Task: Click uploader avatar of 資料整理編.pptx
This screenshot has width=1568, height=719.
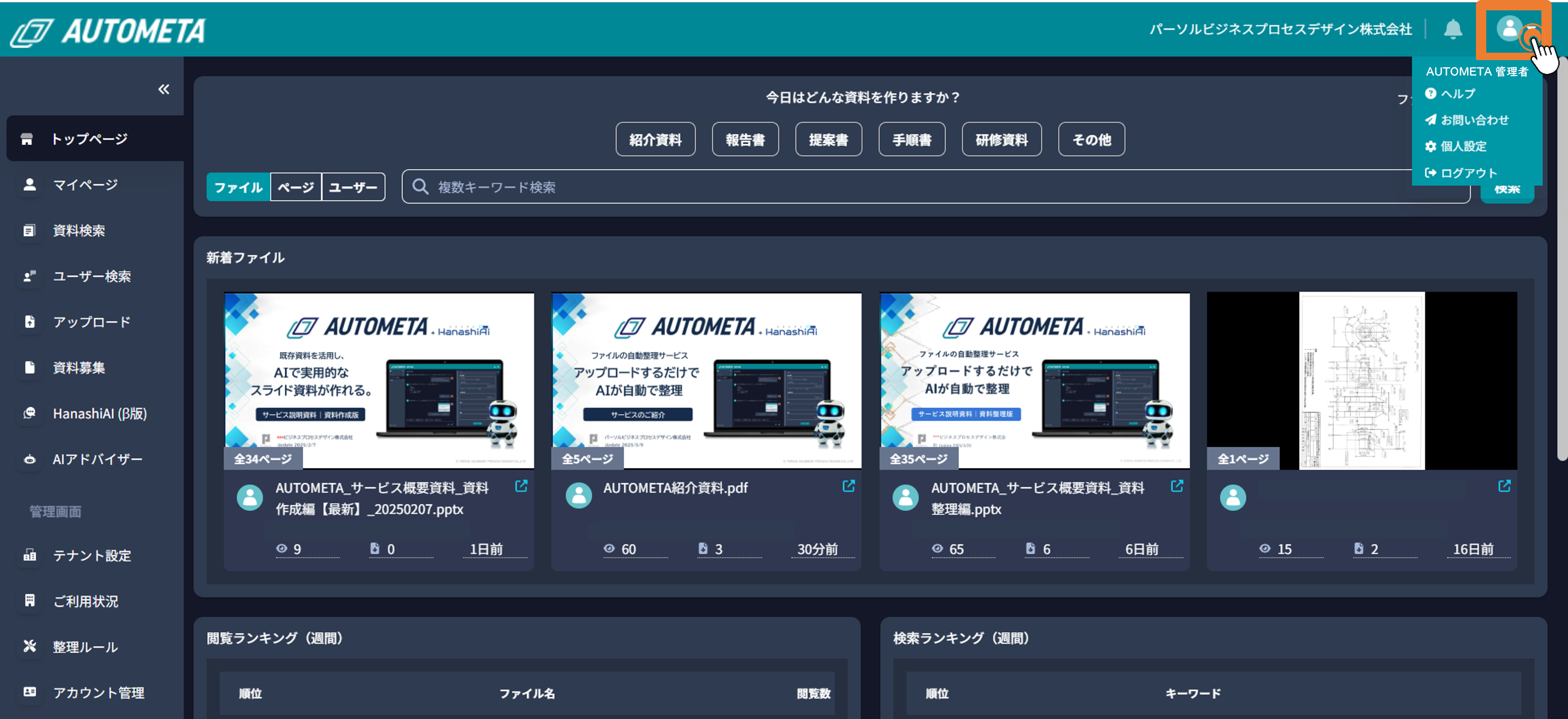Action: tap(906, 497)
